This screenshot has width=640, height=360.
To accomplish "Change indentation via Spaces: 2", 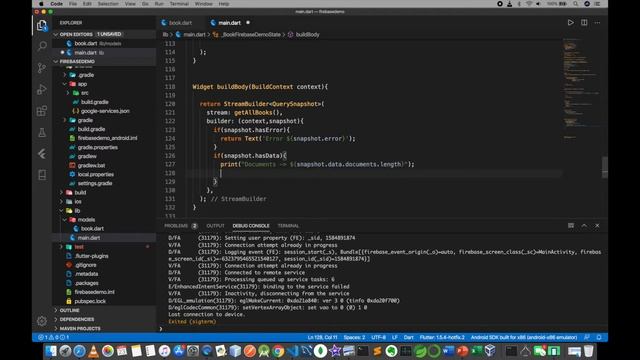I will pos(354,338).
